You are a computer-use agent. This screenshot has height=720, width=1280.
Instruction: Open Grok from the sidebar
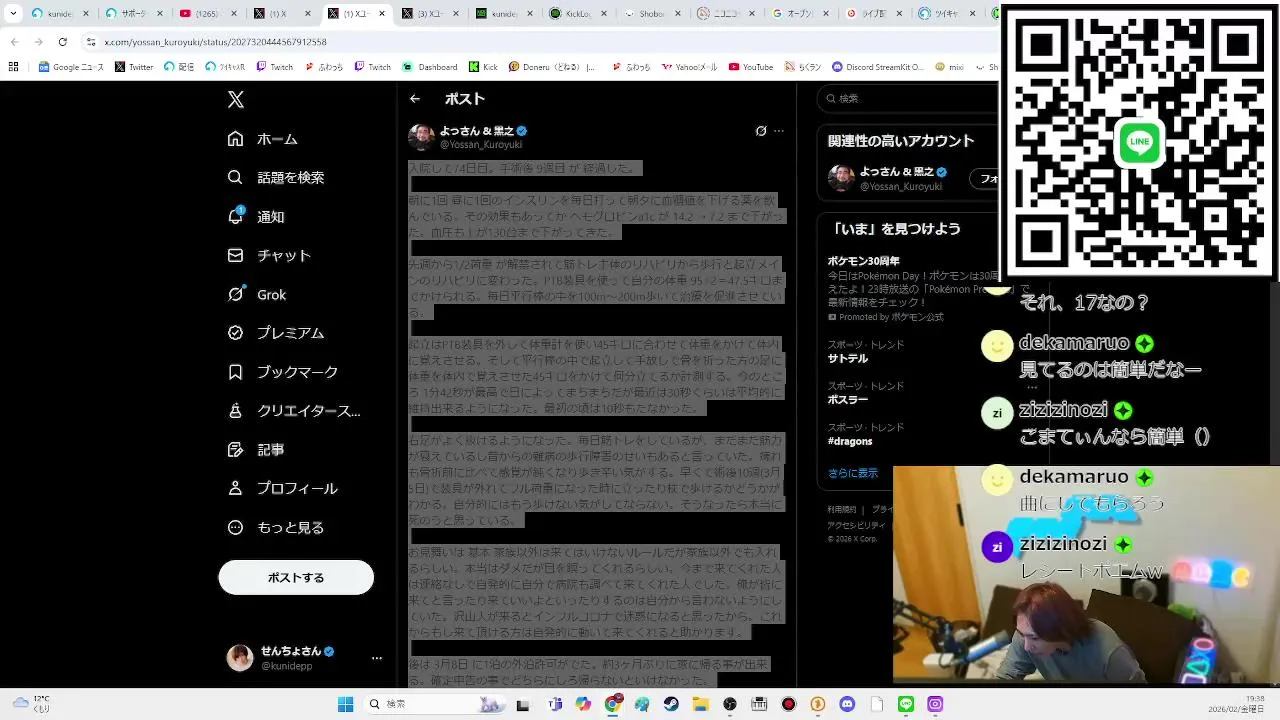(x=256, y=294)
